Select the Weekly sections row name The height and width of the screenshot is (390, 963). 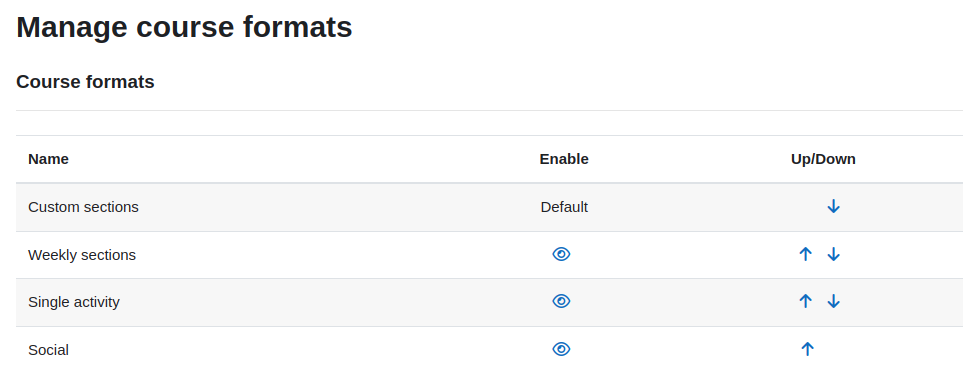82,255
